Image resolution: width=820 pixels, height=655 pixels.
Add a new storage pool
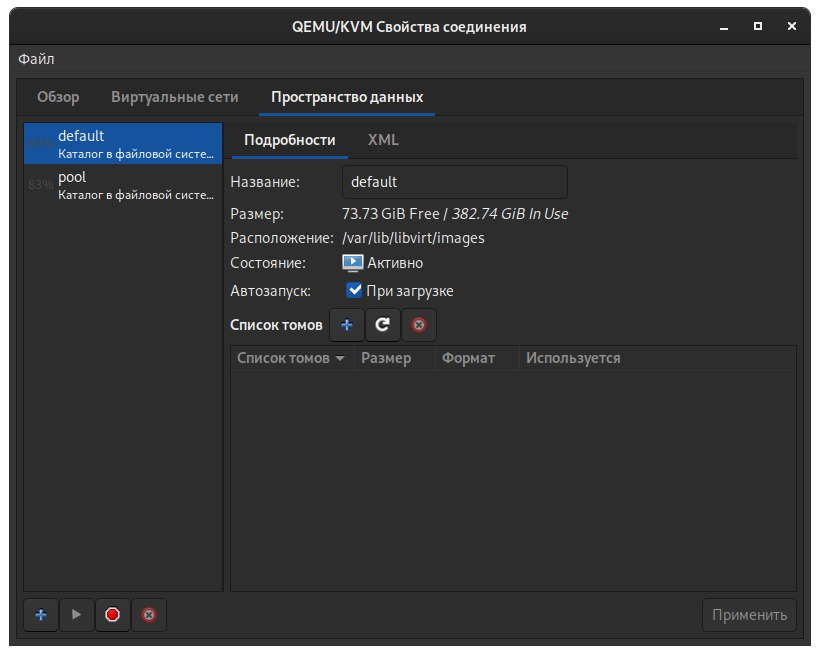point(41,615)
